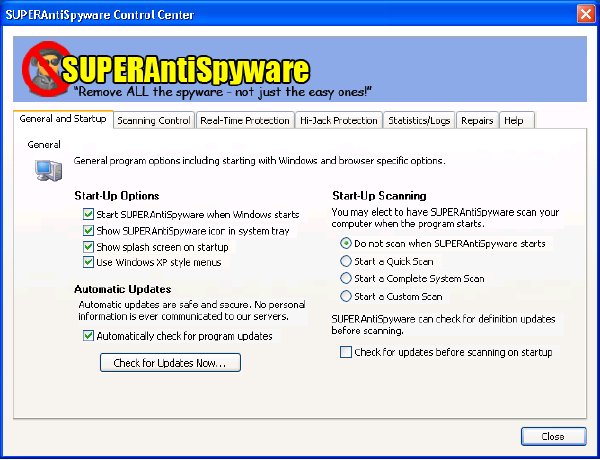600x460 pixels.
Task: Click the SUPERAntiSpyware spy logo icon
Action: (x=46, y=69)
